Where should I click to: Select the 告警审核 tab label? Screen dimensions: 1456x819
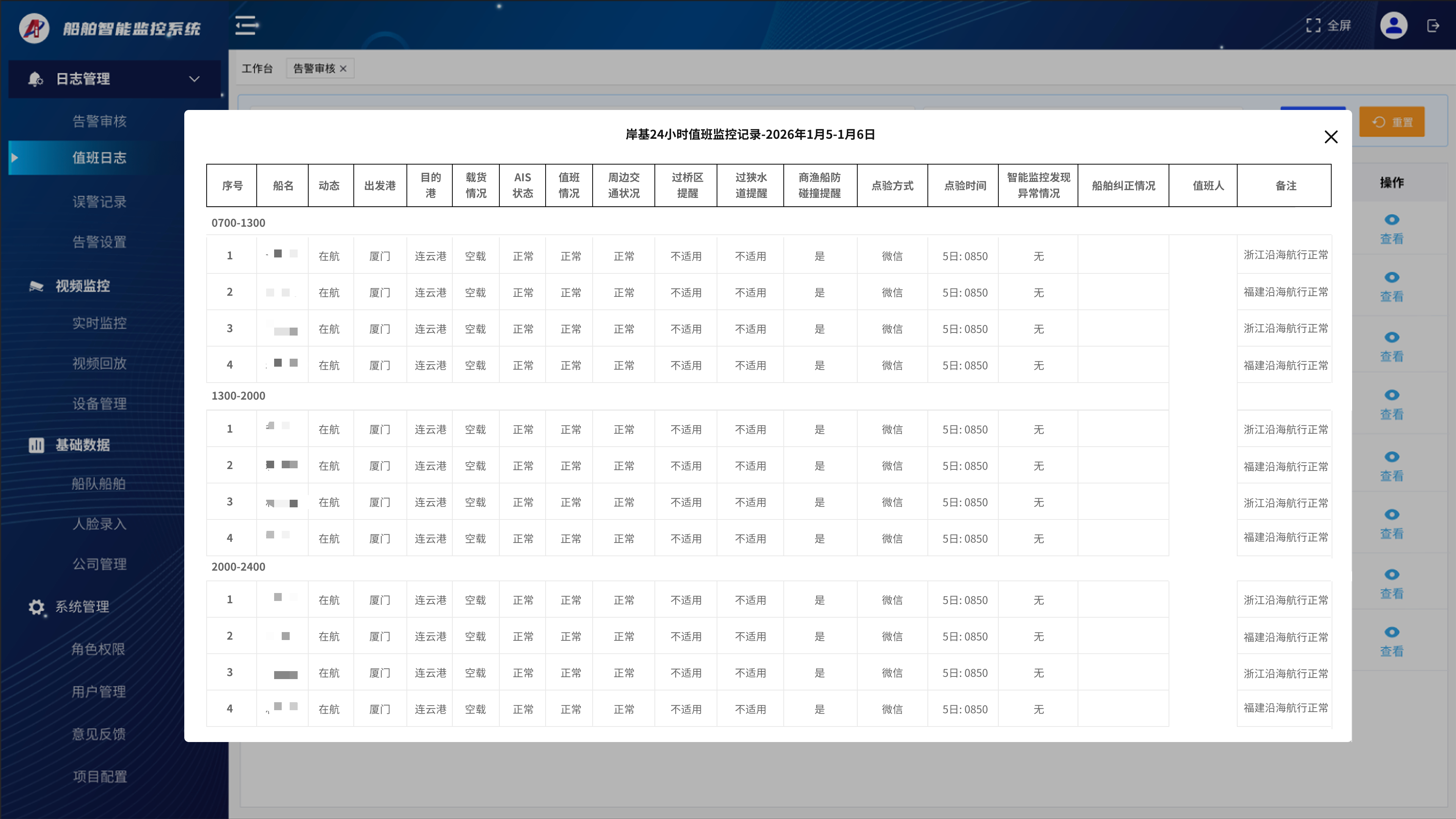pyautogui.click(x=314, y=68)
